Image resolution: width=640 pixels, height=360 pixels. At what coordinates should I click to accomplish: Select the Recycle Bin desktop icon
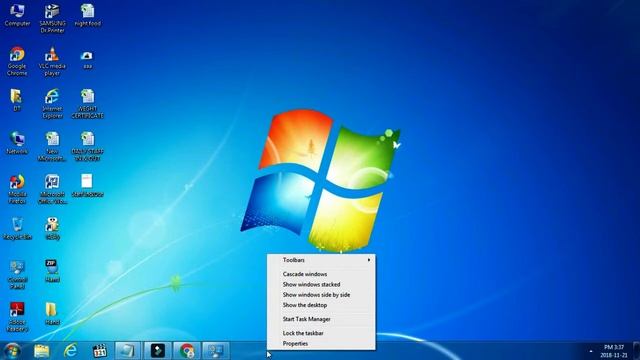tap(17, 229)
